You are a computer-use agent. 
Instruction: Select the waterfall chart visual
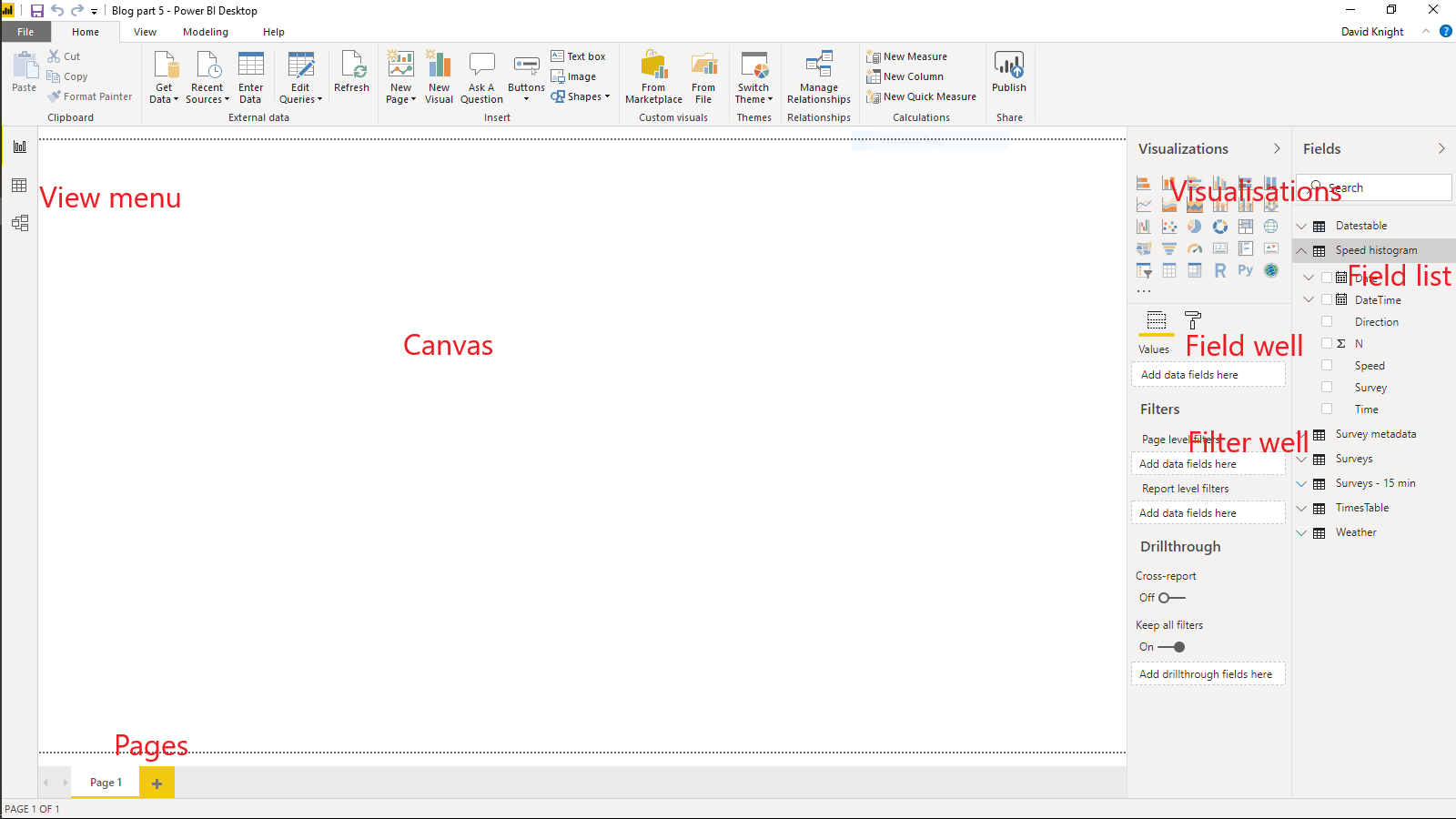pos(1144,227)
